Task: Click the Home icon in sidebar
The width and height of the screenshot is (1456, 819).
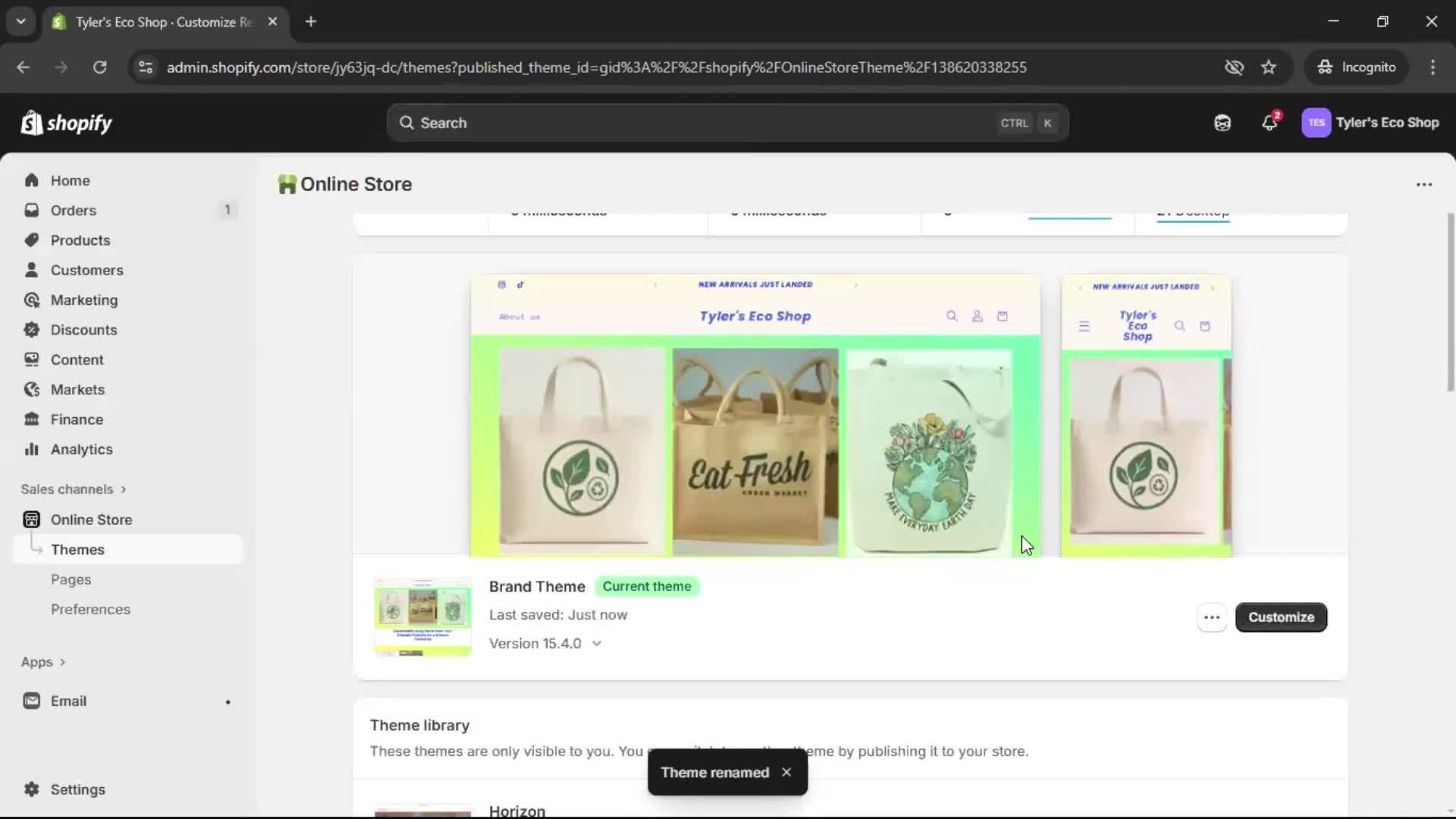Action: (31, 180)
